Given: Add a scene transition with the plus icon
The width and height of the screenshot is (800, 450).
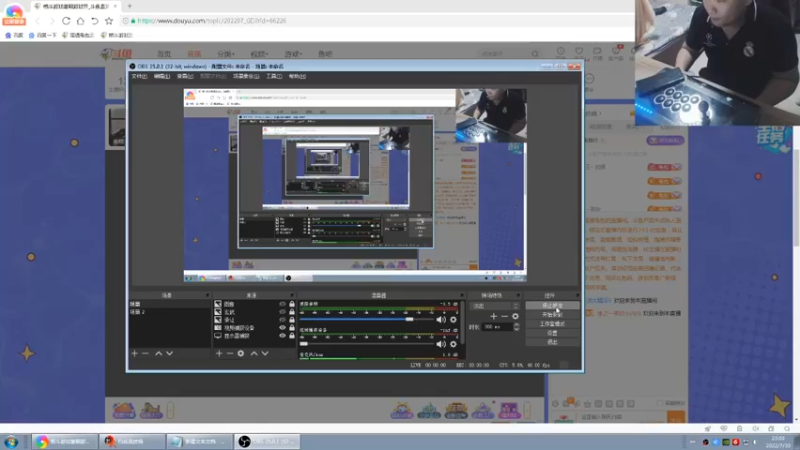Looking at the screenshot, I should [x=493, y=316].
